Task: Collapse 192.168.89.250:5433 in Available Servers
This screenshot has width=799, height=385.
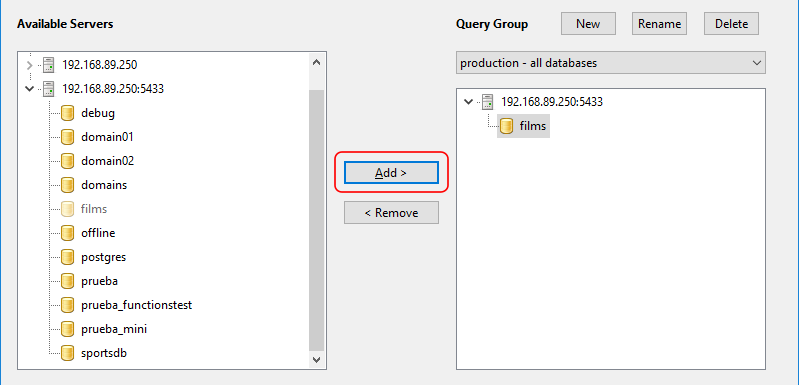Action: pos(30,89)
